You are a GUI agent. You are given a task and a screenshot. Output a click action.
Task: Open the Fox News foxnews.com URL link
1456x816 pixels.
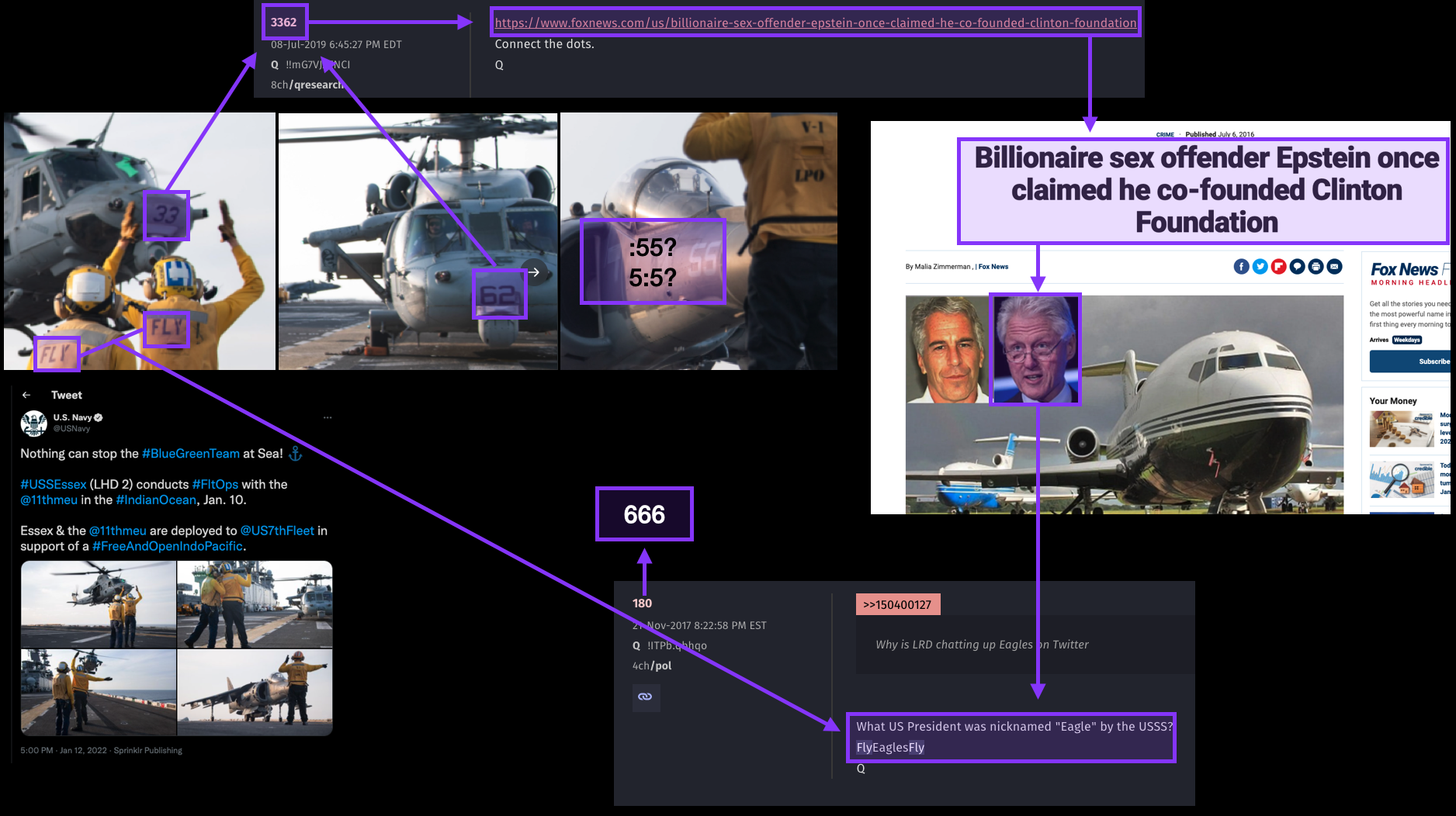[816, 22]
